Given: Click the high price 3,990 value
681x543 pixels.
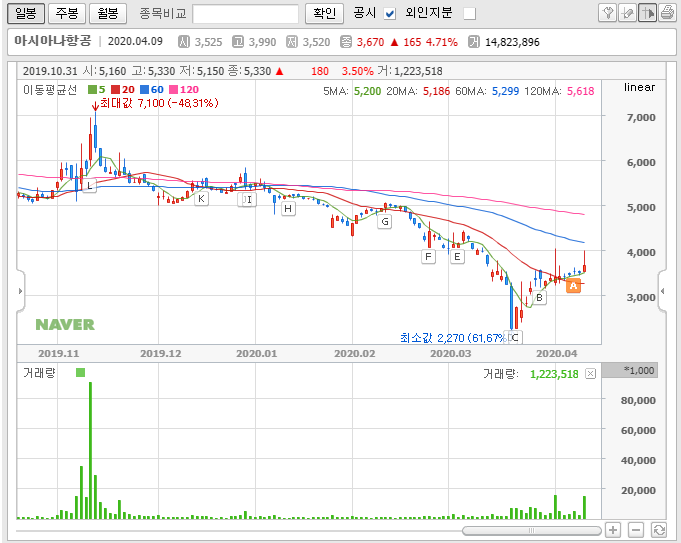Looking at the screenshot, I should (262, 42).
